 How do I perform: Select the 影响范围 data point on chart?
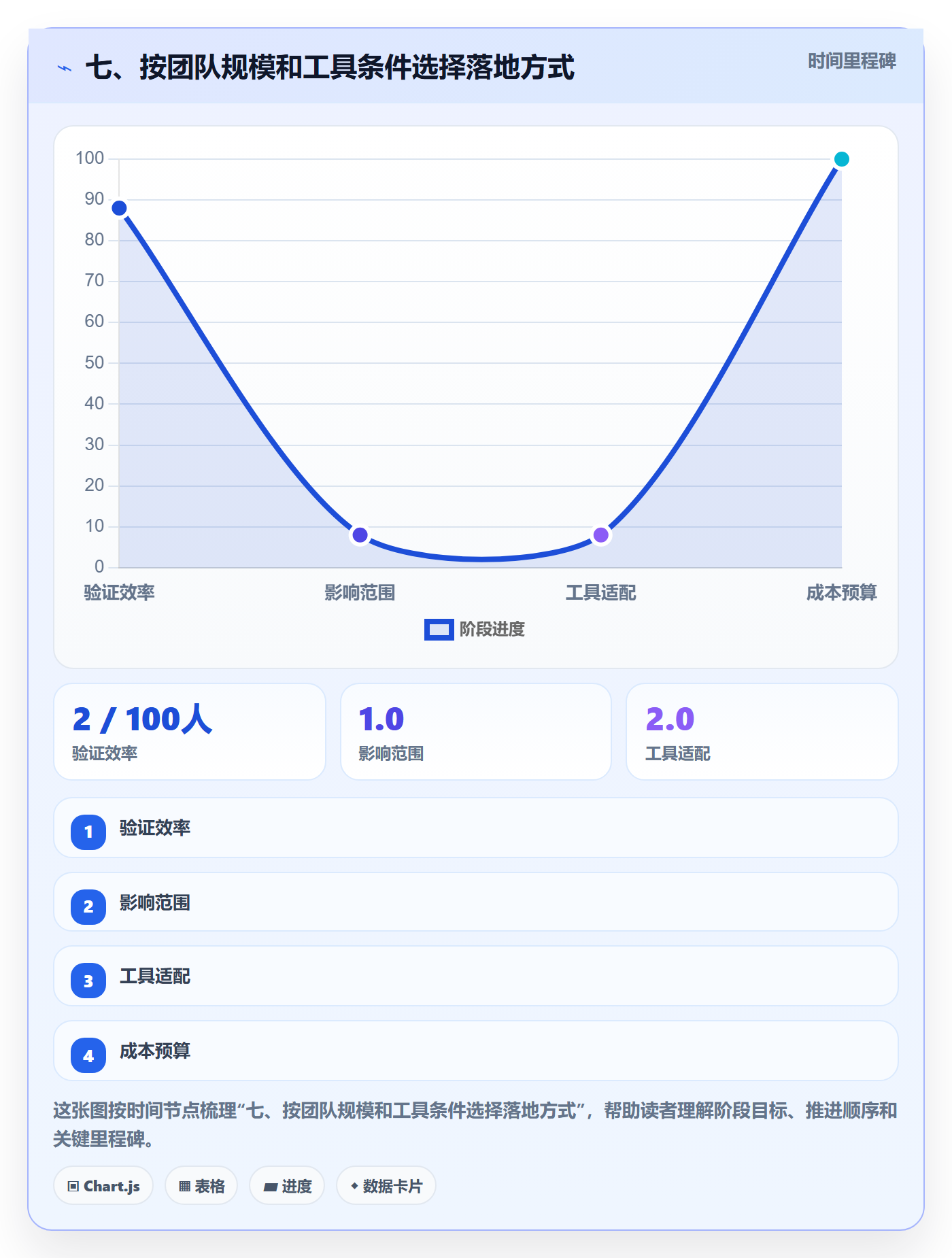click(x=360, y=535)
